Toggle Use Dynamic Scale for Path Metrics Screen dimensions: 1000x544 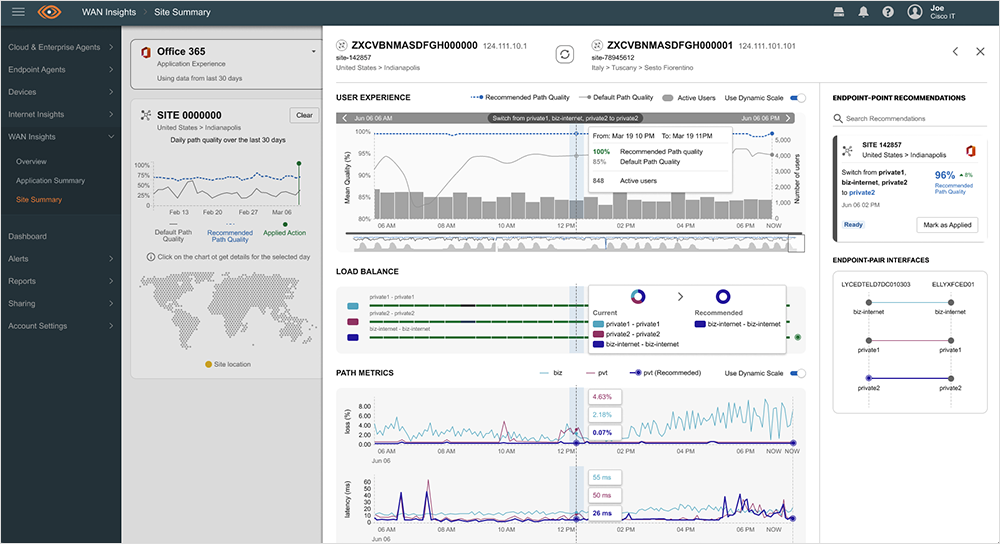[798, 373]
